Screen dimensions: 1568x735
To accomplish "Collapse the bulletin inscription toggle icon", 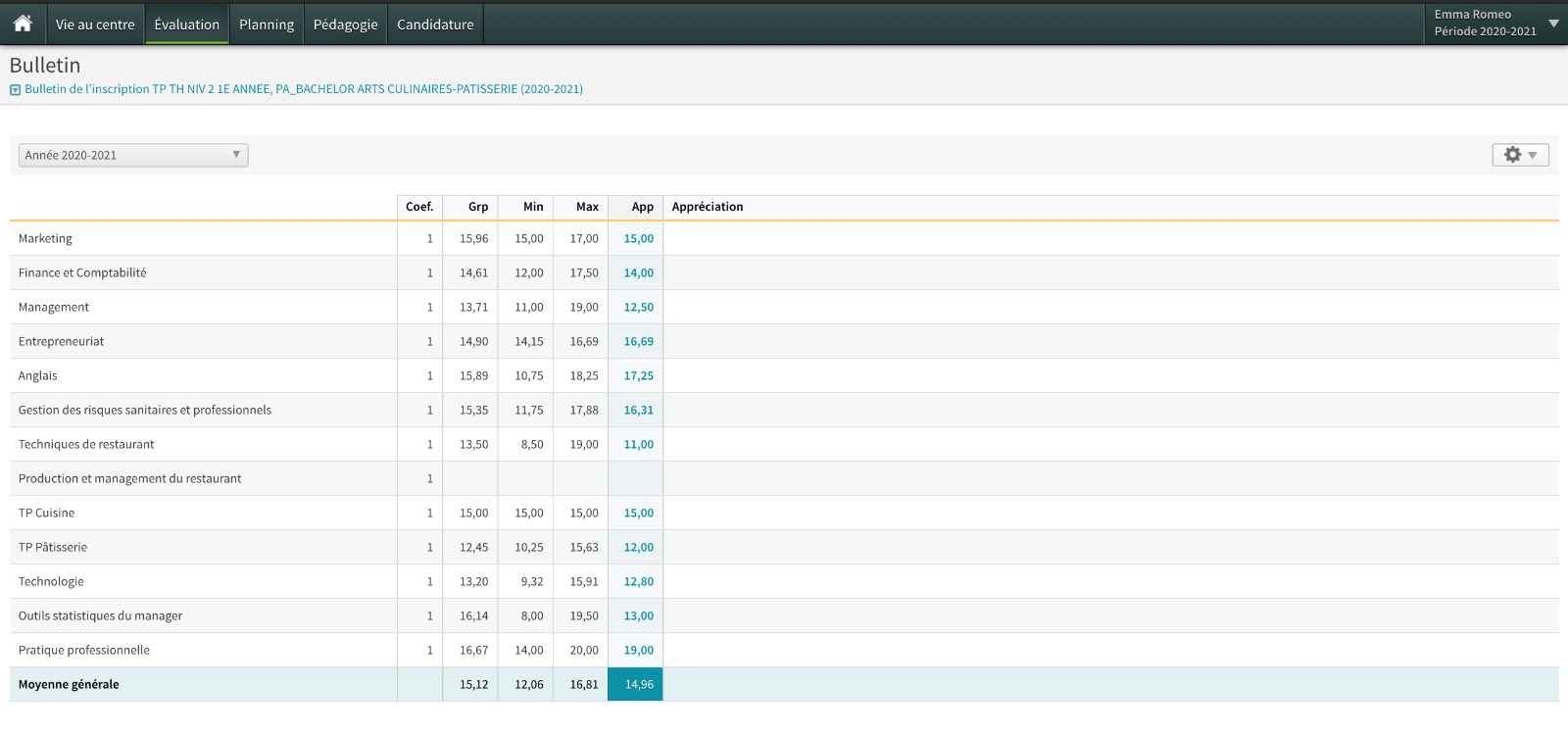I will click(15, 89).
